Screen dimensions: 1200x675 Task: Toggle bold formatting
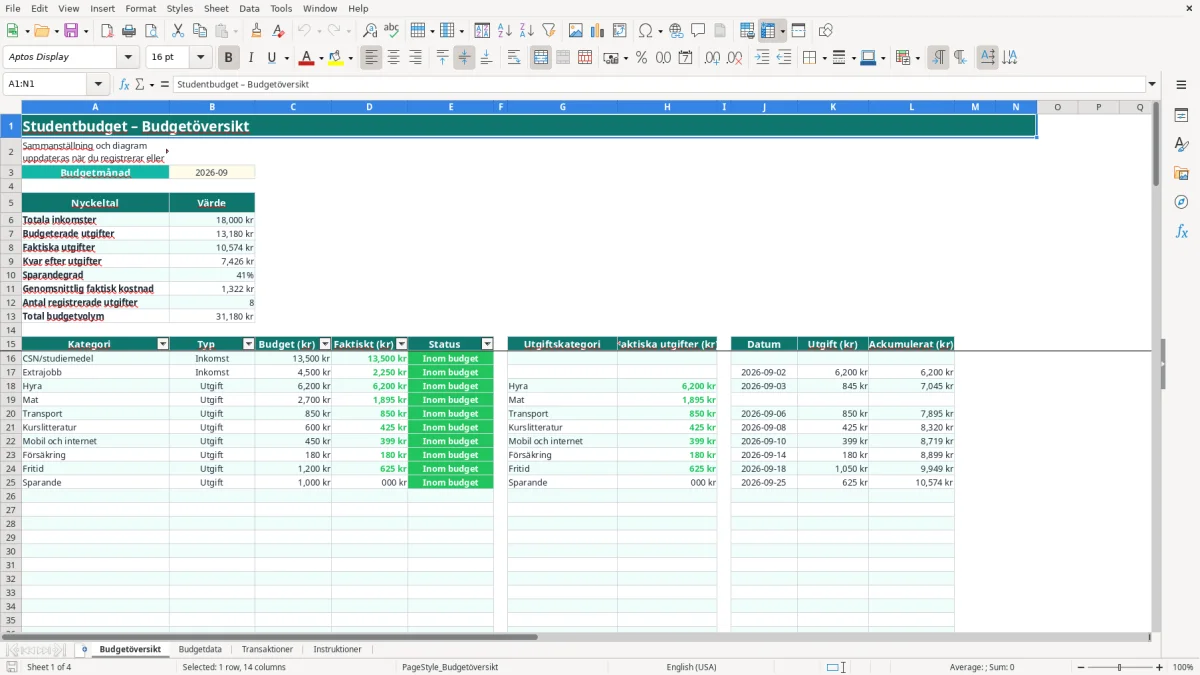point(229,58)
